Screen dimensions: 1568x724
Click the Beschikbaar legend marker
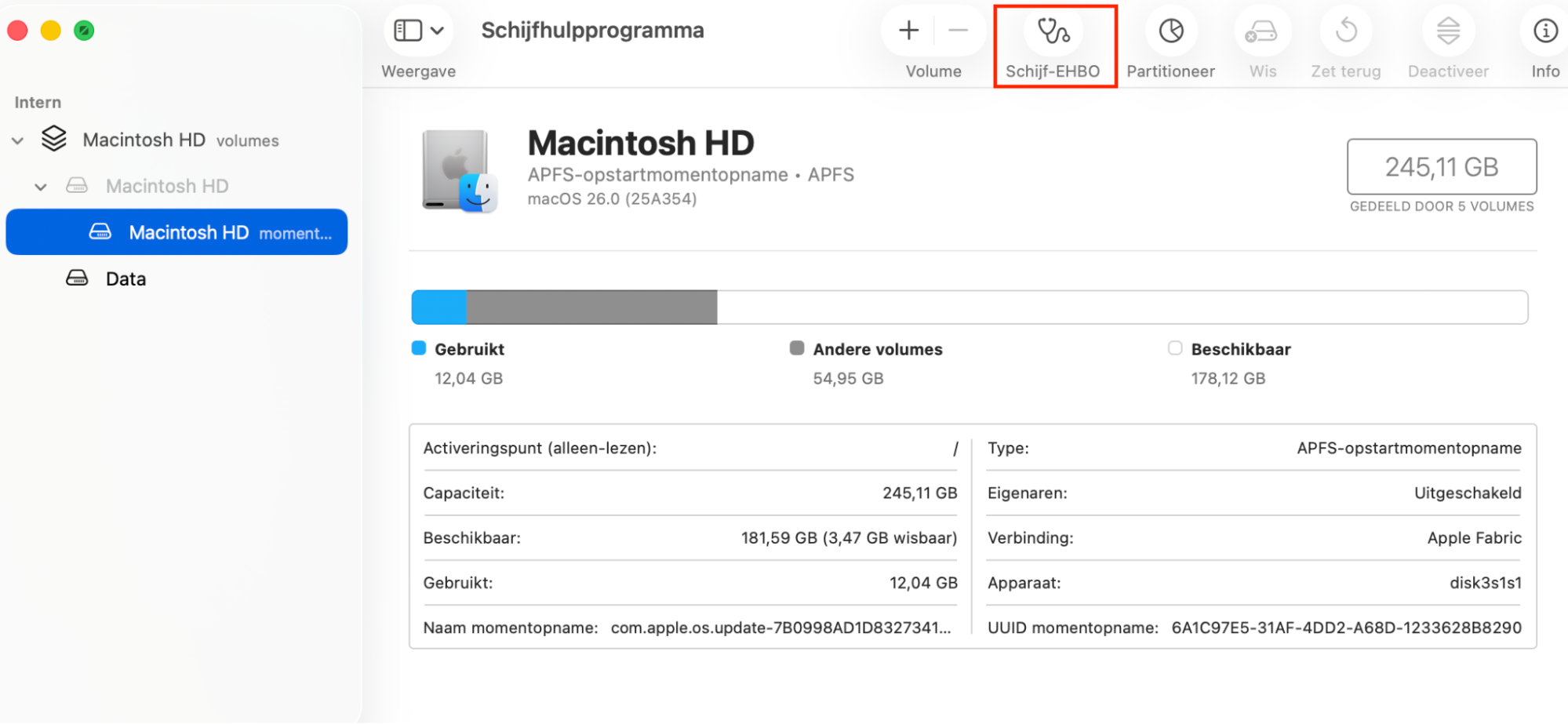[x=1175, y=348]
